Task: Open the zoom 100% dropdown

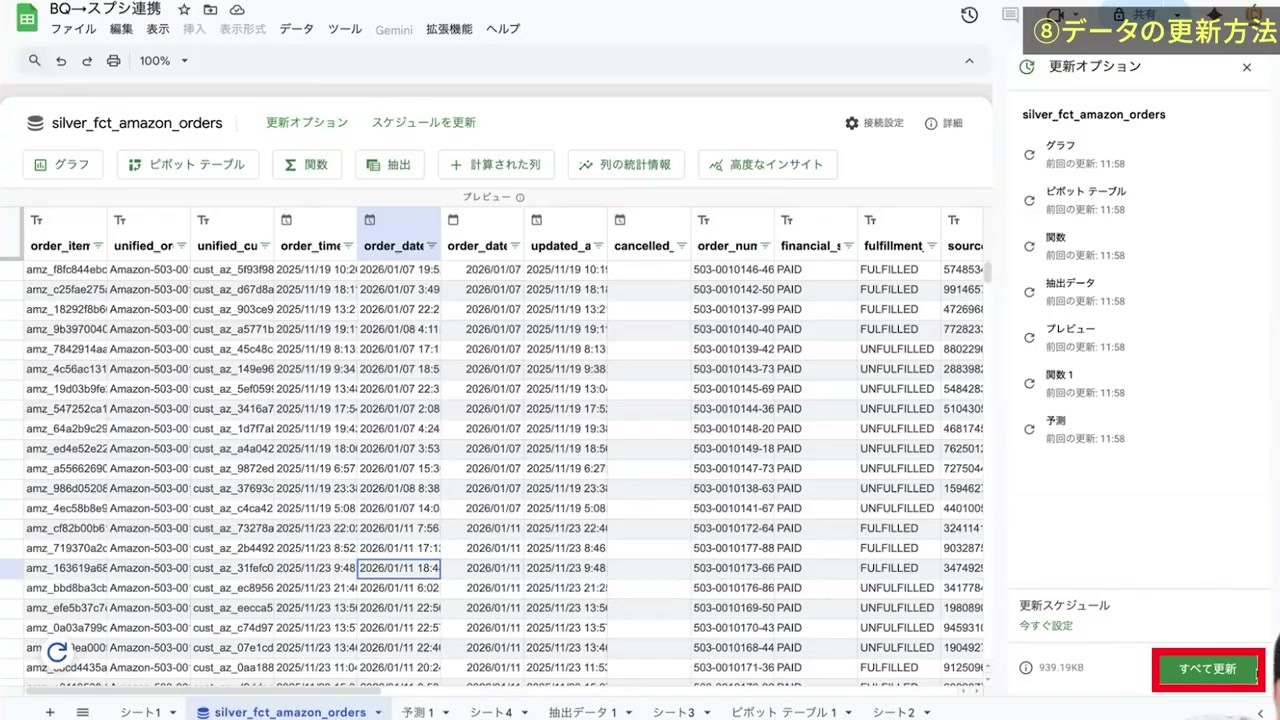Action: click(163, 61)
